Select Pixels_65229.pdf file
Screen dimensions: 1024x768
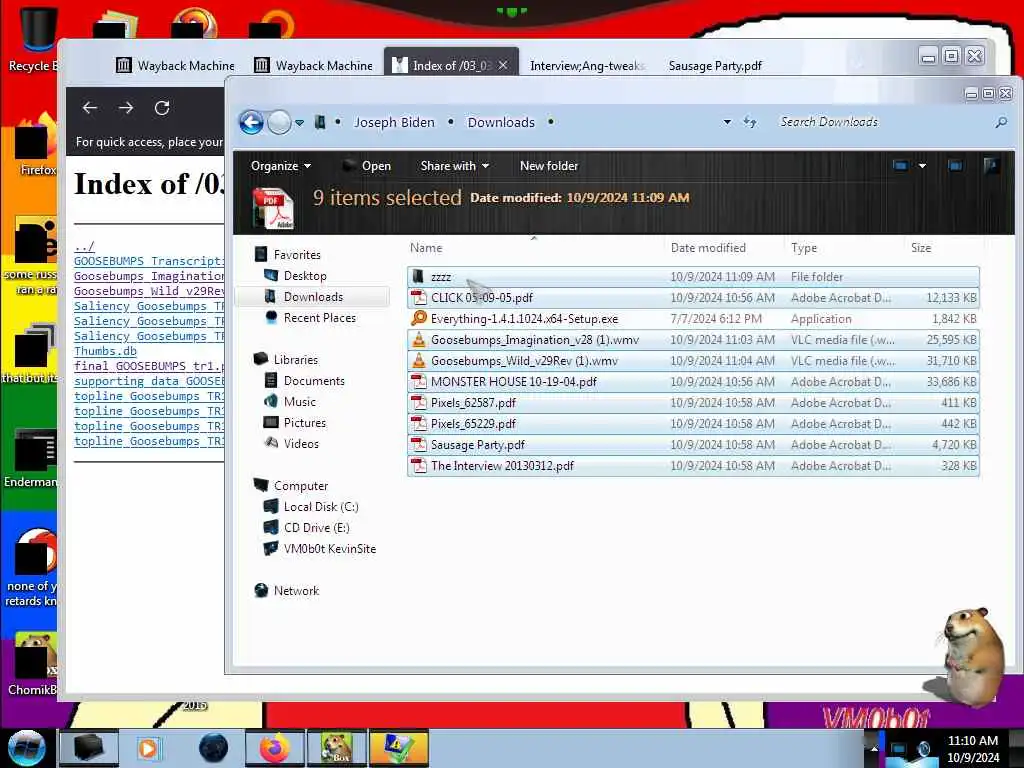pyautogui.click(x=693, y=424)
